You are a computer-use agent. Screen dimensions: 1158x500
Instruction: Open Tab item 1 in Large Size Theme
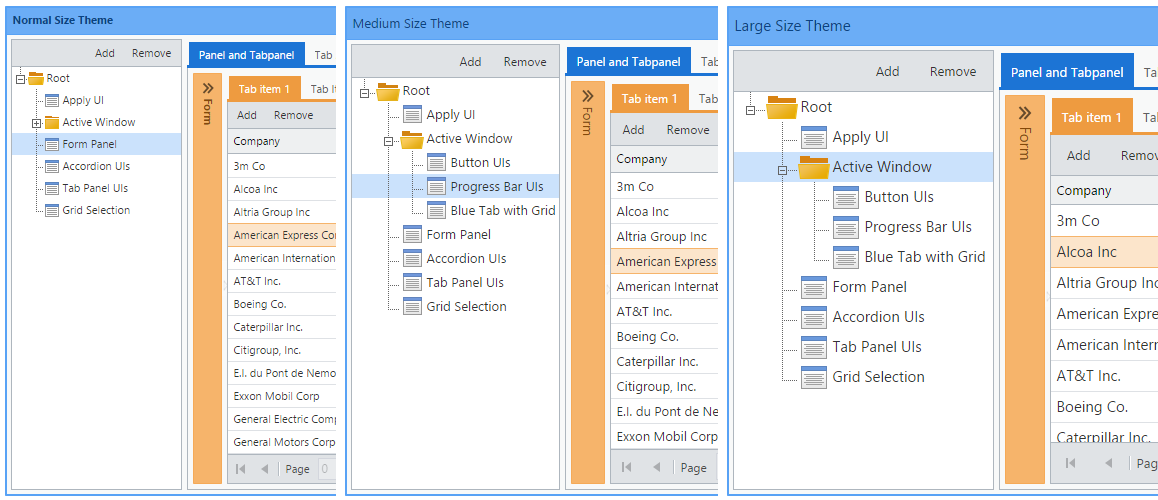1092,117
